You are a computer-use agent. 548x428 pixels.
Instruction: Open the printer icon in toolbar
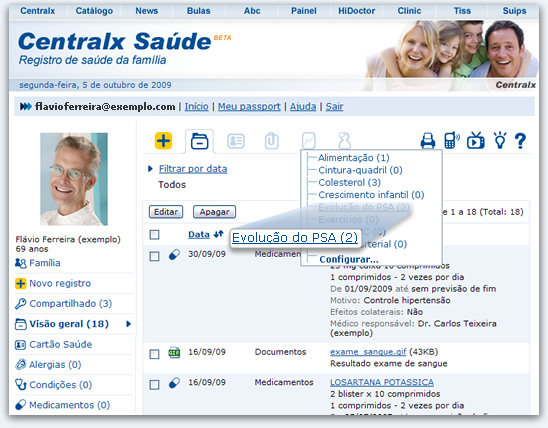pos(428,141)
